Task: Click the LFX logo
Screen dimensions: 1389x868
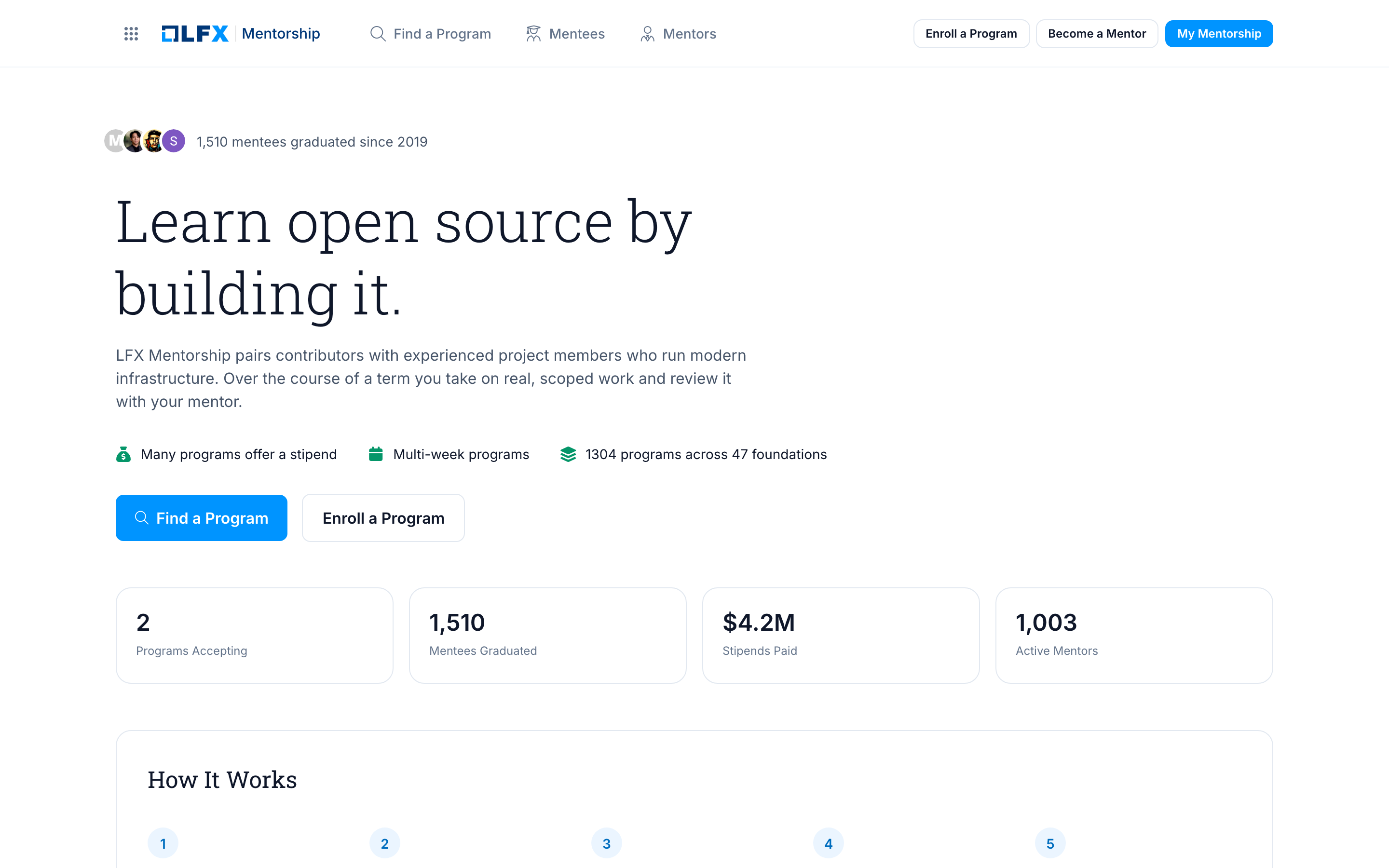Action: [x=195, y=34]
